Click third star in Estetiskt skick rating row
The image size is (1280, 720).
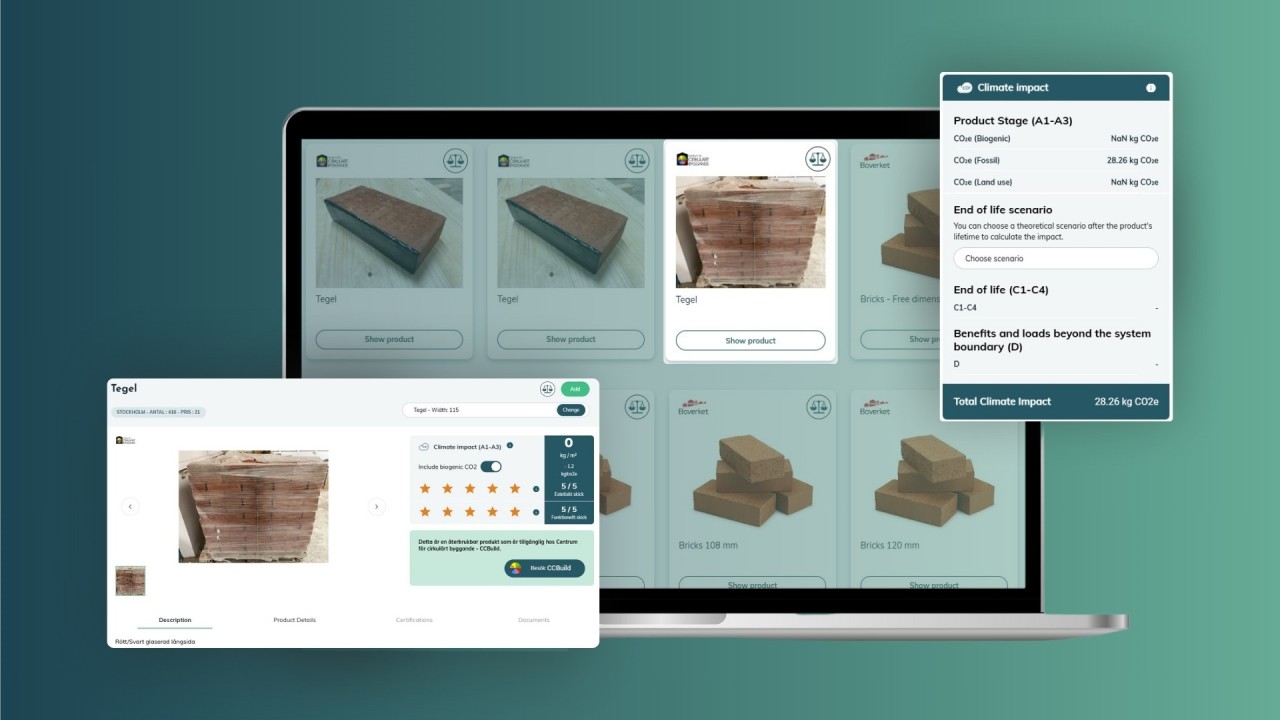click(x=470, y=488)
